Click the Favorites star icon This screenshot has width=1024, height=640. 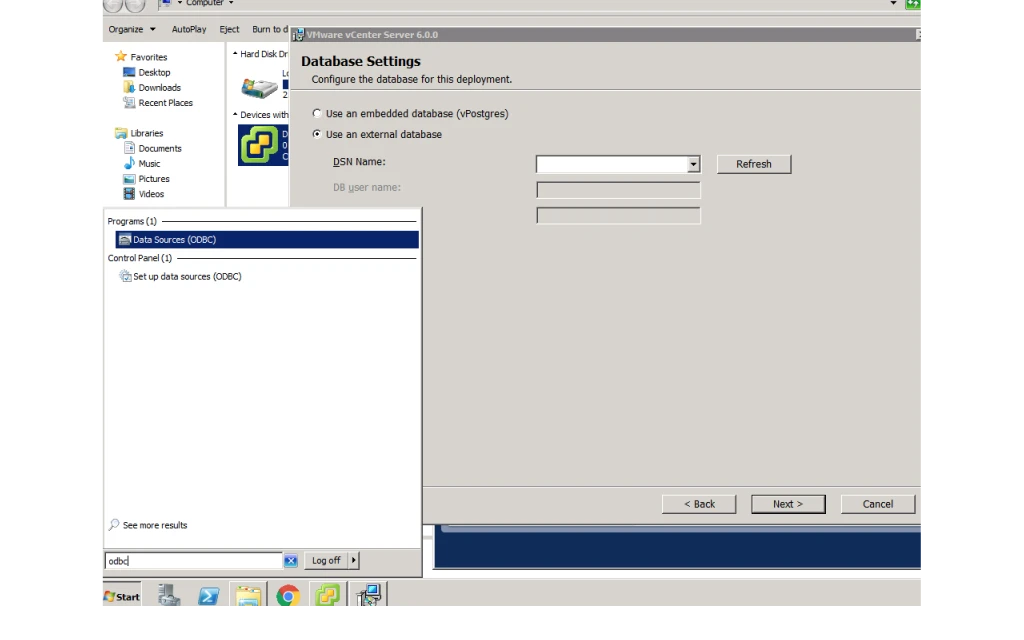[121, 56]
